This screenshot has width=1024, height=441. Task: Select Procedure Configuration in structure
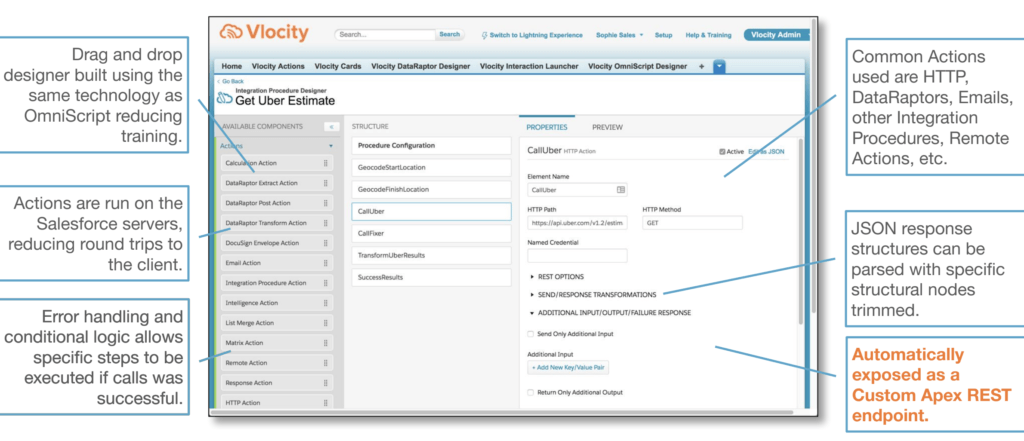(431, 146)
